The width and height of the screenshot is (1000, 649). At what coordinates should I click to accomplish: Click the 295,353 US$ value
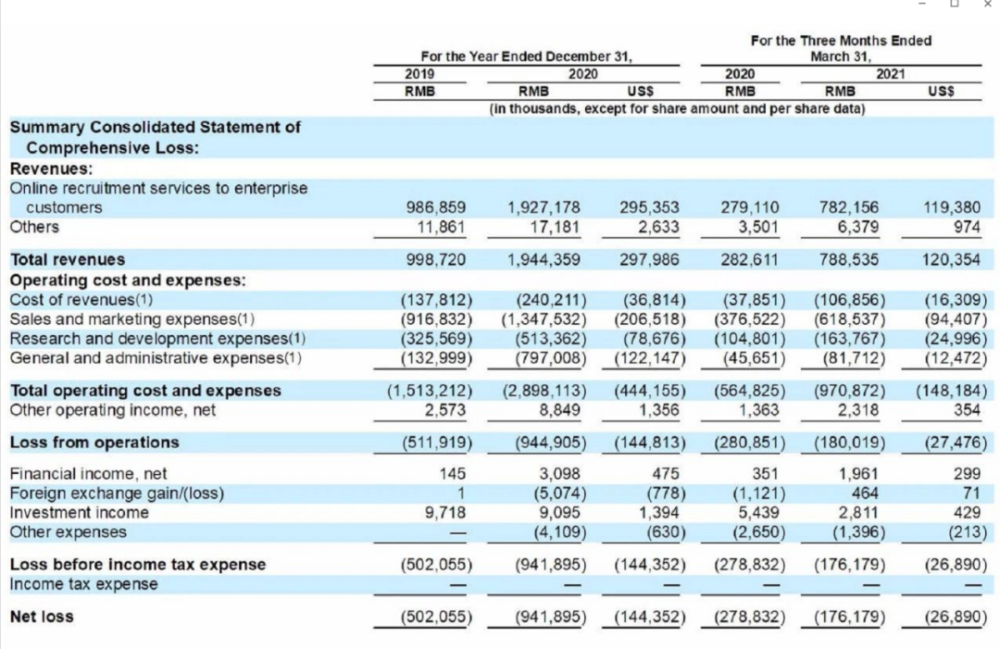[649, 208]
